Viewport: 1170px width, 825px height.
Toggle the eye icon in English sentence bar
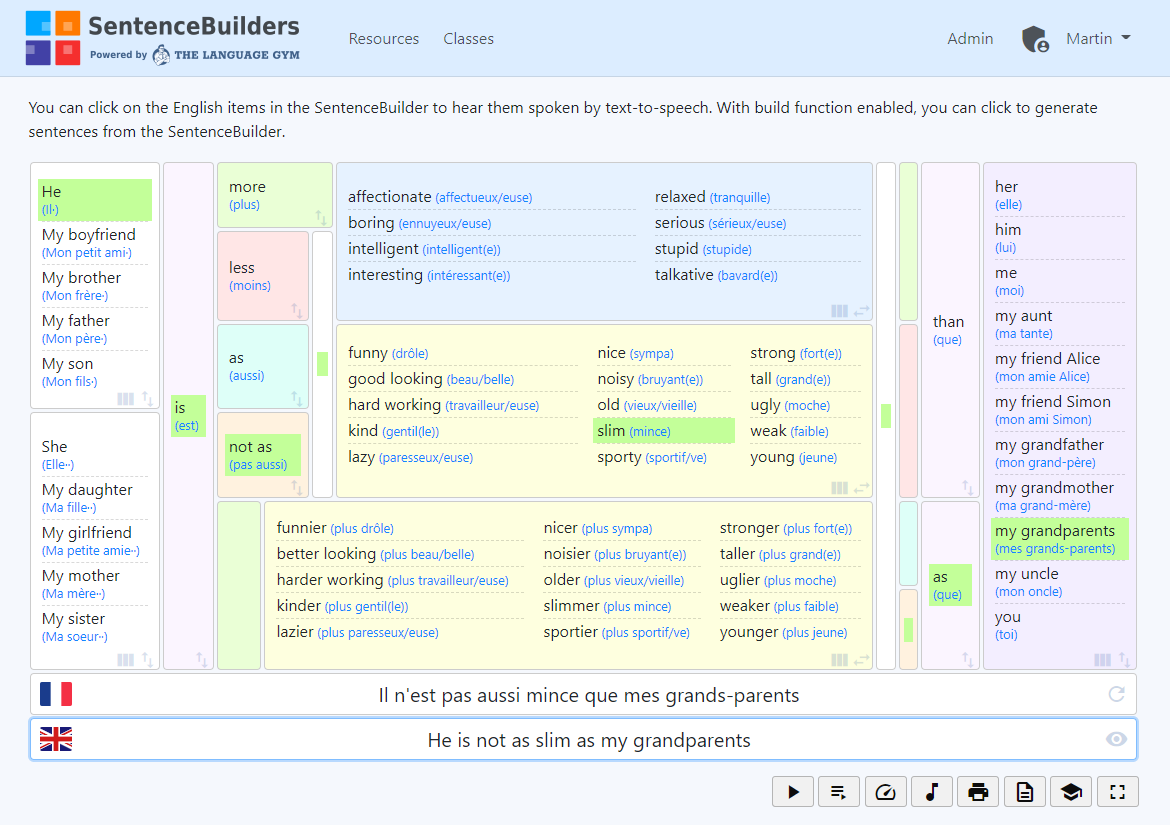(1116, 739)
